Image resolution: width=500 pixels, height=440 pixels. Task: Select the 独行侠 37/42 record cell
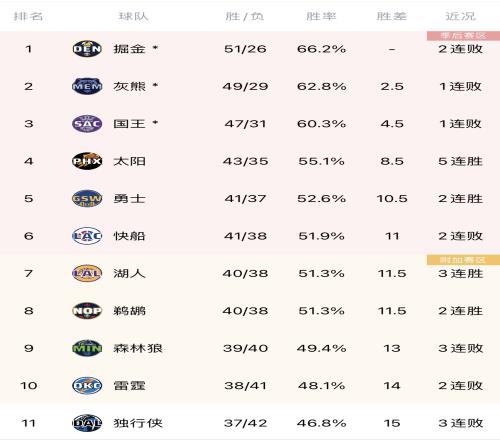click(245, 423)
